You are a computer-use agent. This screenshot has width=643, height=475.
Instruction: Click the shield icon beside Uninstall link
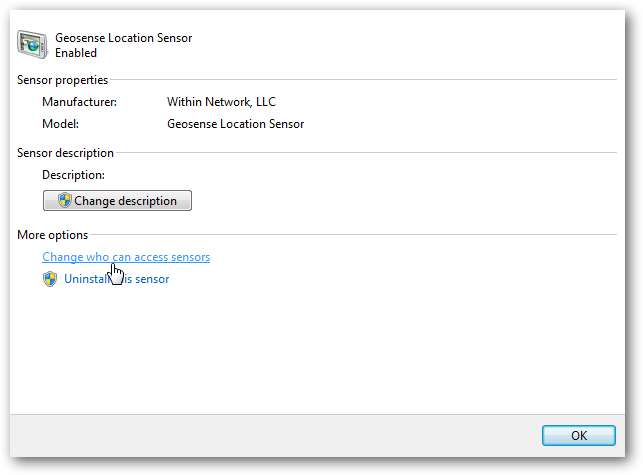click(x=50, y=279)
